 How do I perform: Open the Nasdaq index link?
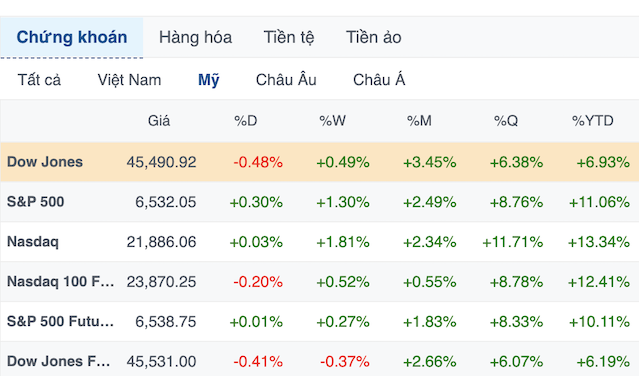pos(33,242)
